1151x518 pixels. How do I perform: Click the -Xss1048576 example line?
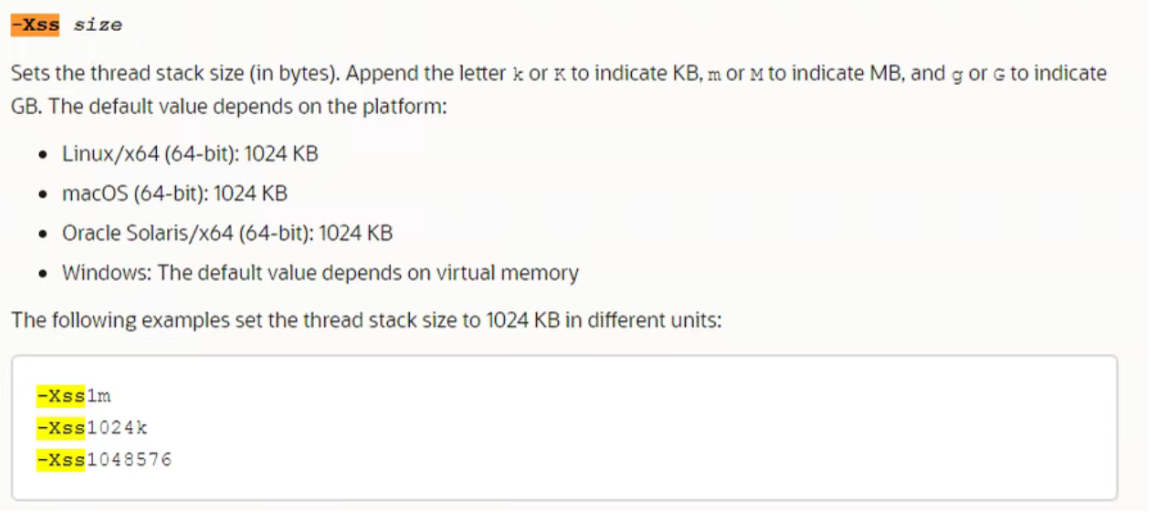tap(104, 460)
